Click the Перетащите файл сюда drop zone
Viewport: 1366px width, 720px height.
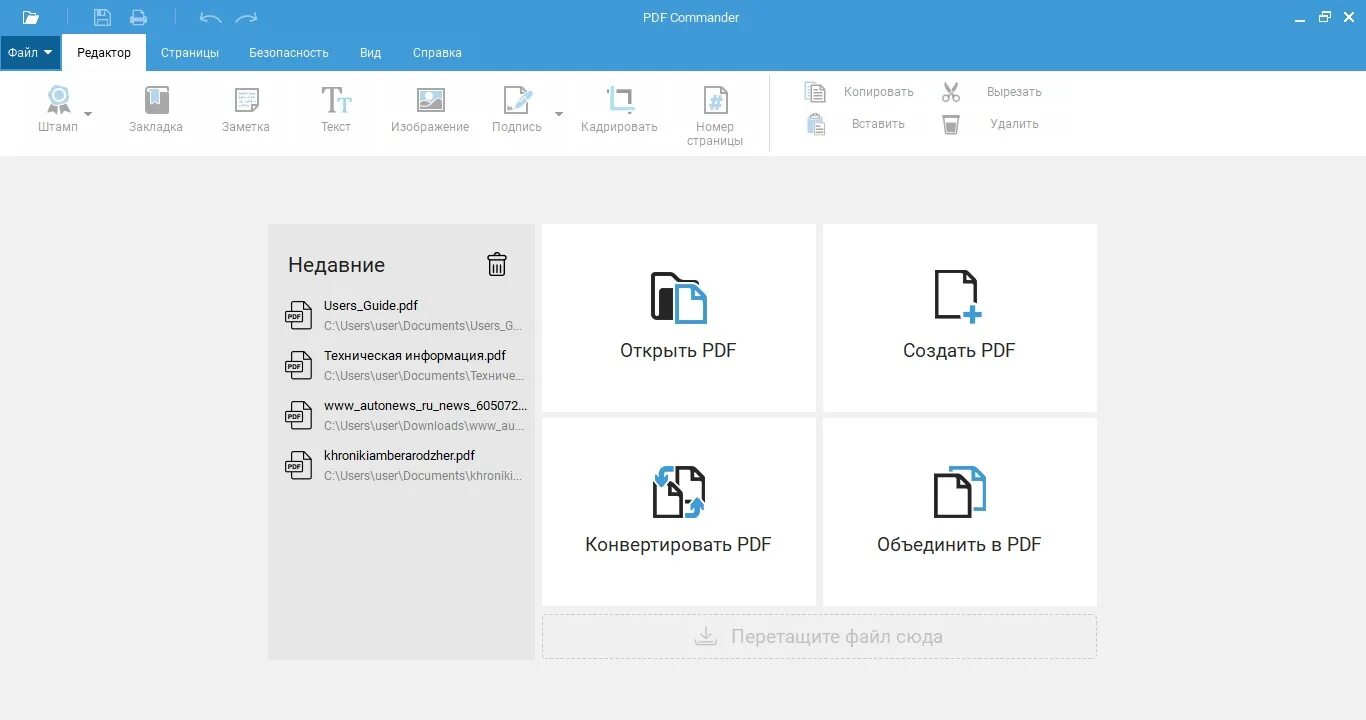coord(819,637)
